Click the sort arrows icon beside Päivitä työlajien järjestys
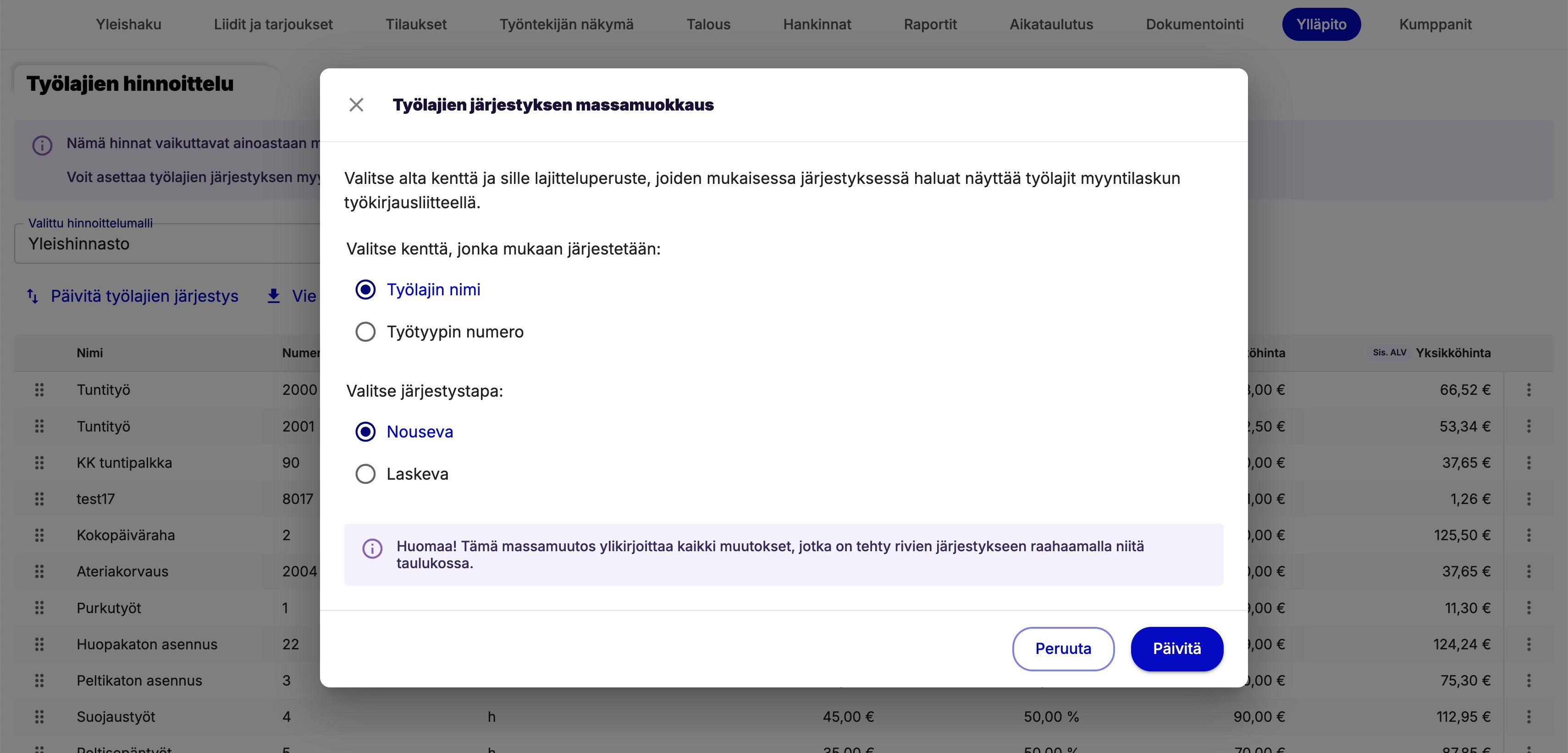1568x753 pixels. [x=33, y=296]
